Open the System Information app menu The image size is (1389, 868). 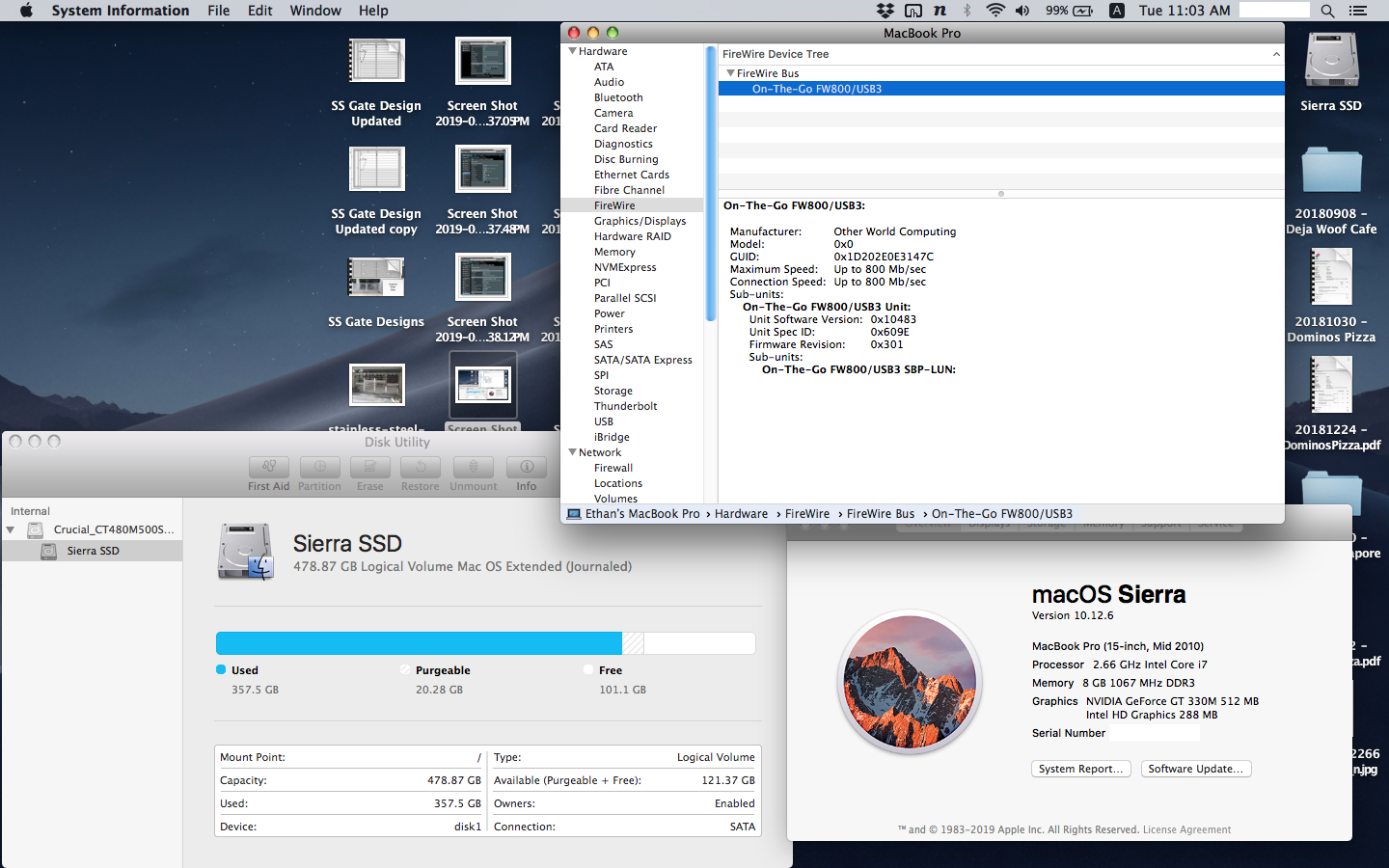pyautogui.click(x=121, y=11)
